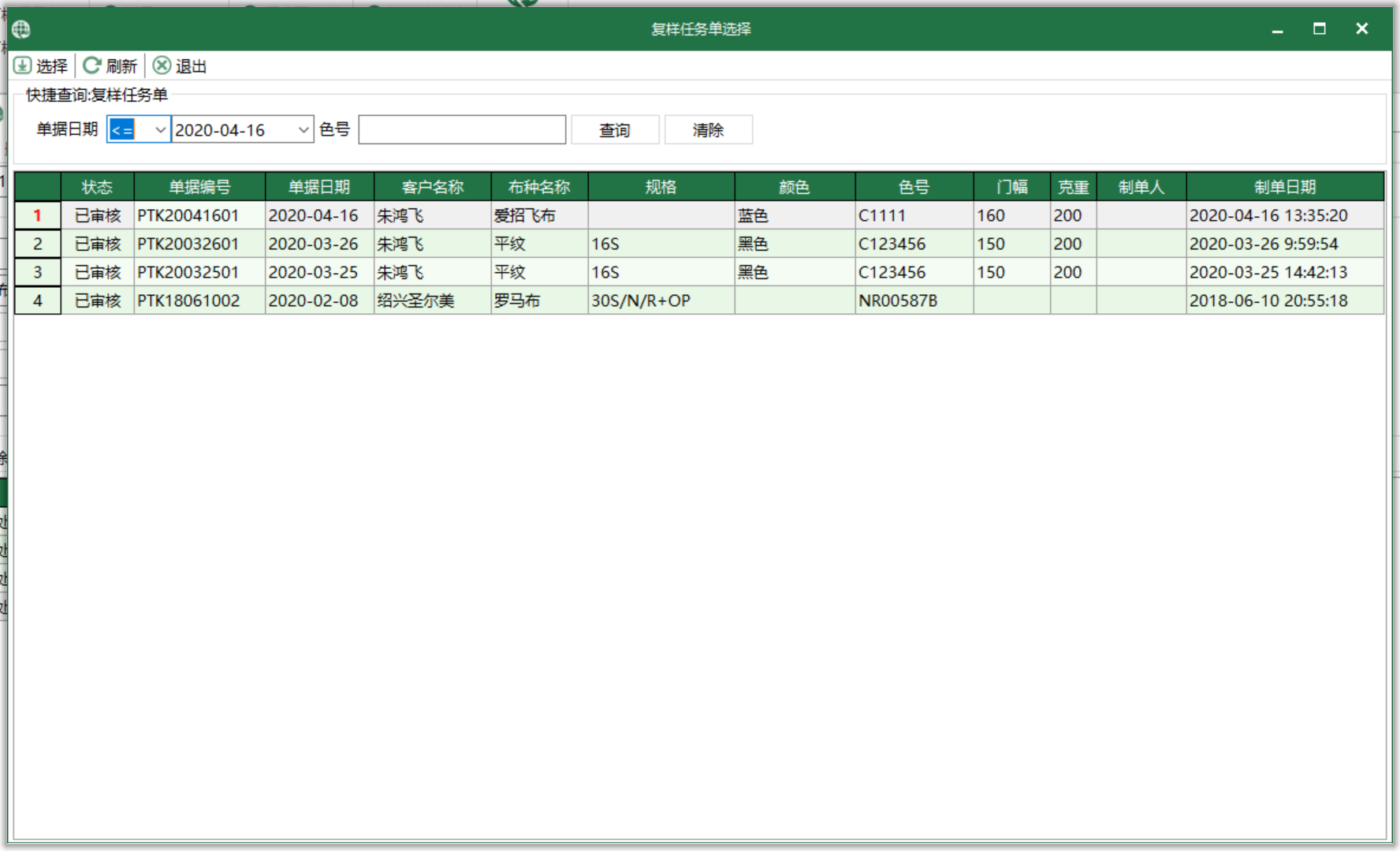The image size is (1400, 851).
Task: Click the 制单日期 column header
Action: [x=1285, y=187]
